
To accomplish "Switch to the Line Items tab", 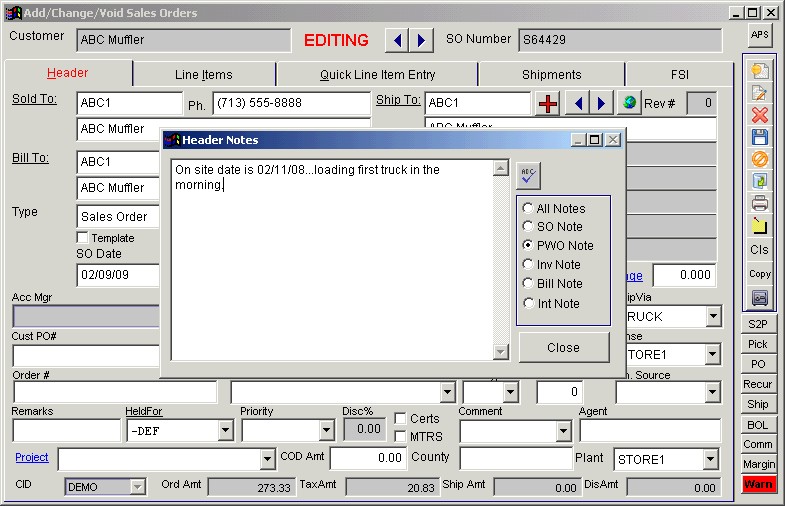I will (203, 75).
